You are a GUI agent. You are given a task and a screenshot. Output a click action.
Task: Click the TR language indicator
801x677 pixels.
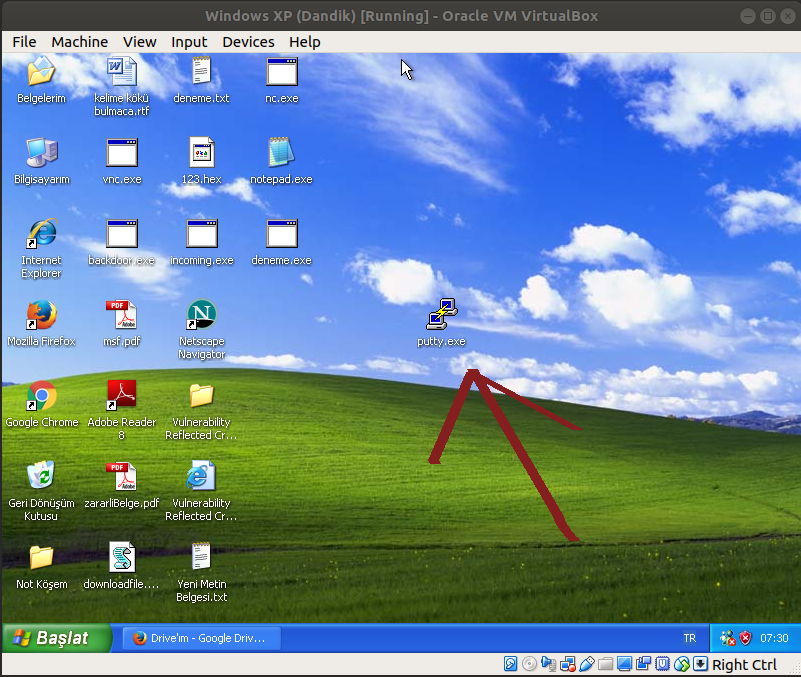(690, 638)
